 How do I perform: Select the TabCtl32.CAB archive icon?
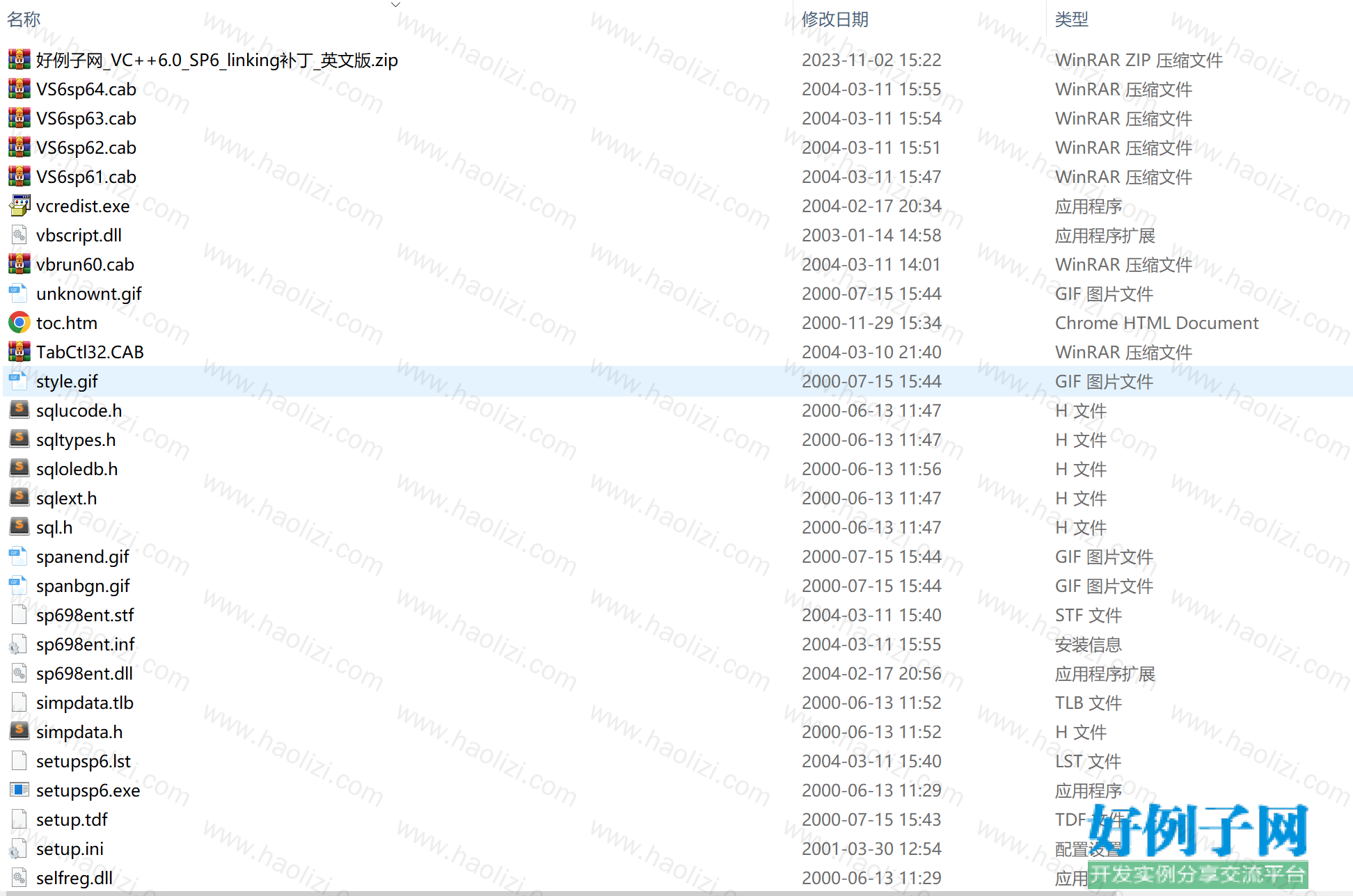19,352
